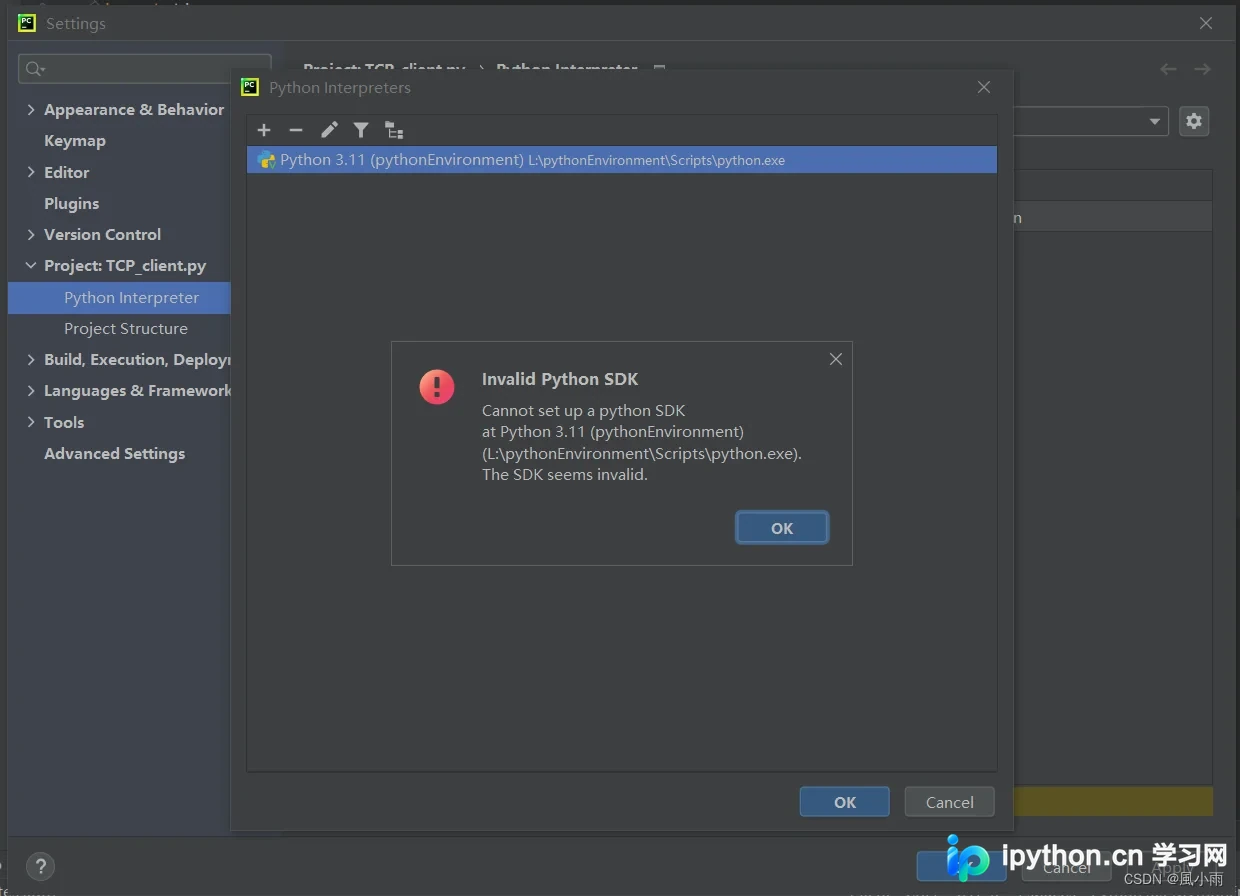The width and height of the screenshot is (1240, 896).
Task: Open help with the question mark icon
Action: point(40,866)
